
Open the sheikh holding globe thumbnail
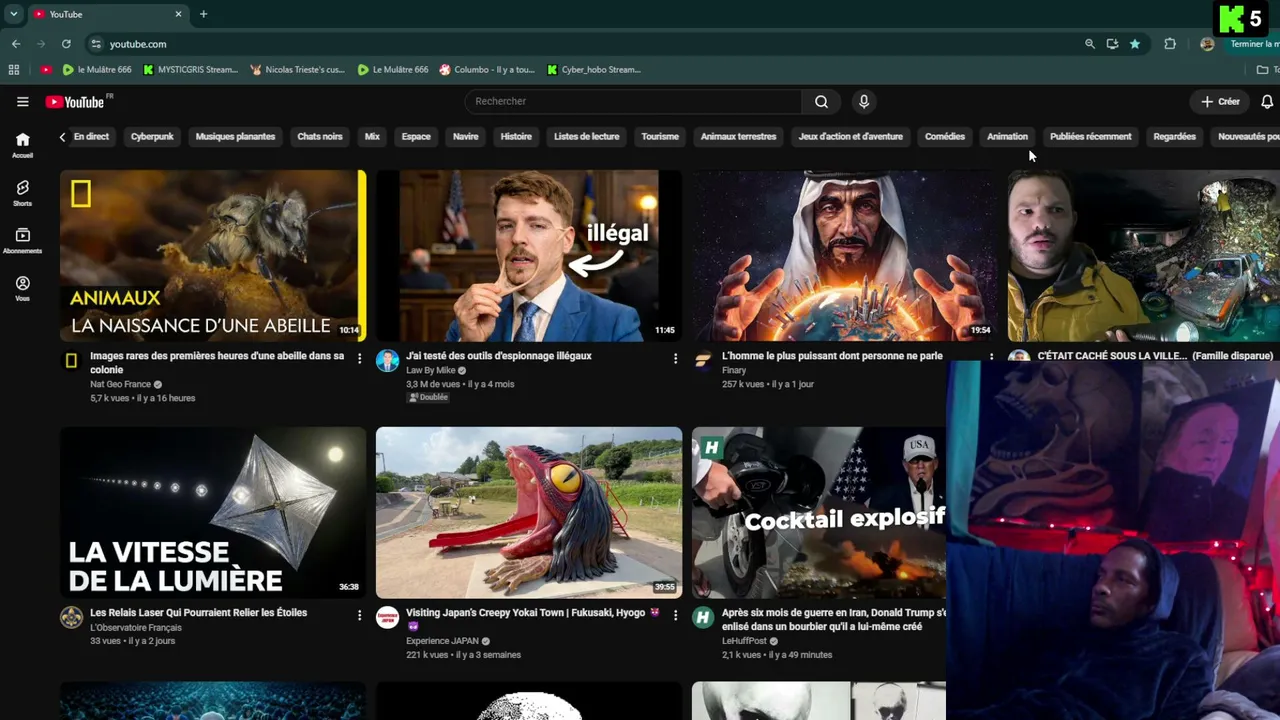845,256
